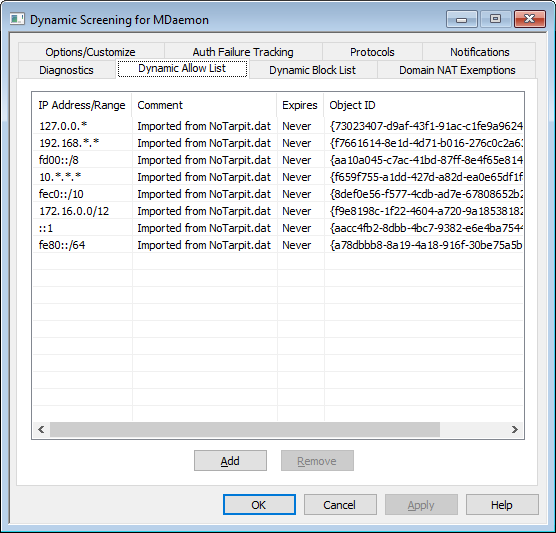Confirm with the OK button

[x=259, y=505]
